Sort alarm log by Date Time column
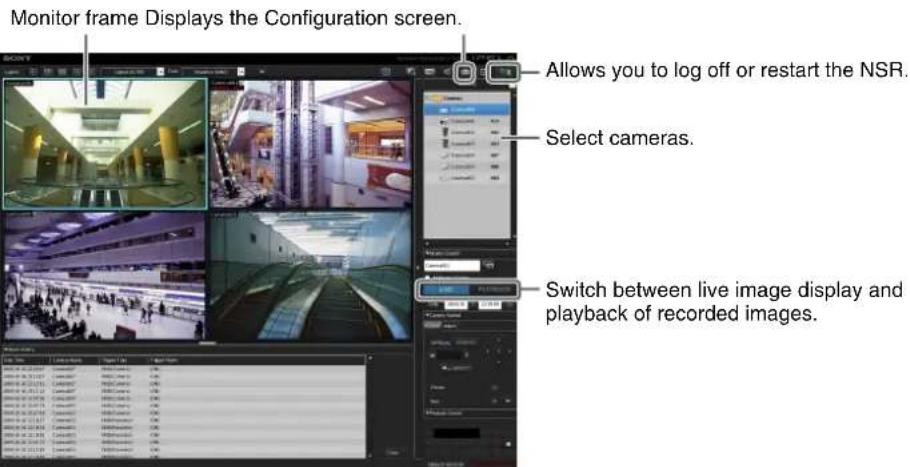 (26, 360)
